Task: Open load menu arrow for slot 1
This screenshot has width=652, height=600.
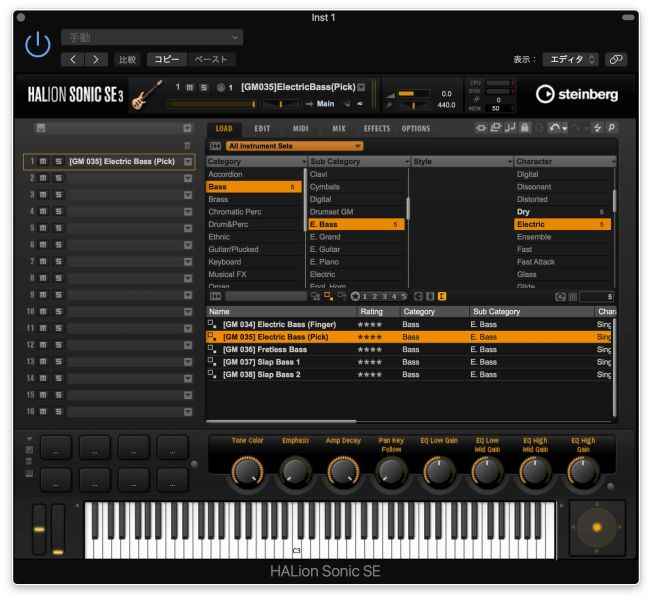Action: (188, 161)
